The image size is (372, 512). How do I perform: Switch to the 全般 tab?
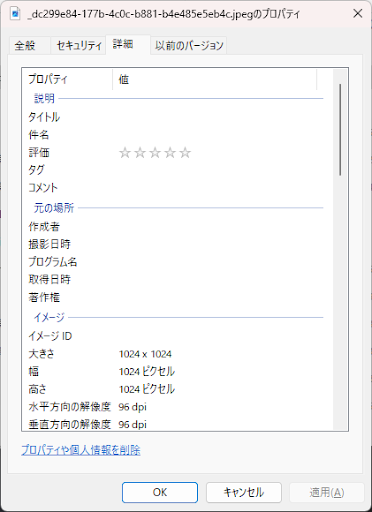click(x=29, y=45)
